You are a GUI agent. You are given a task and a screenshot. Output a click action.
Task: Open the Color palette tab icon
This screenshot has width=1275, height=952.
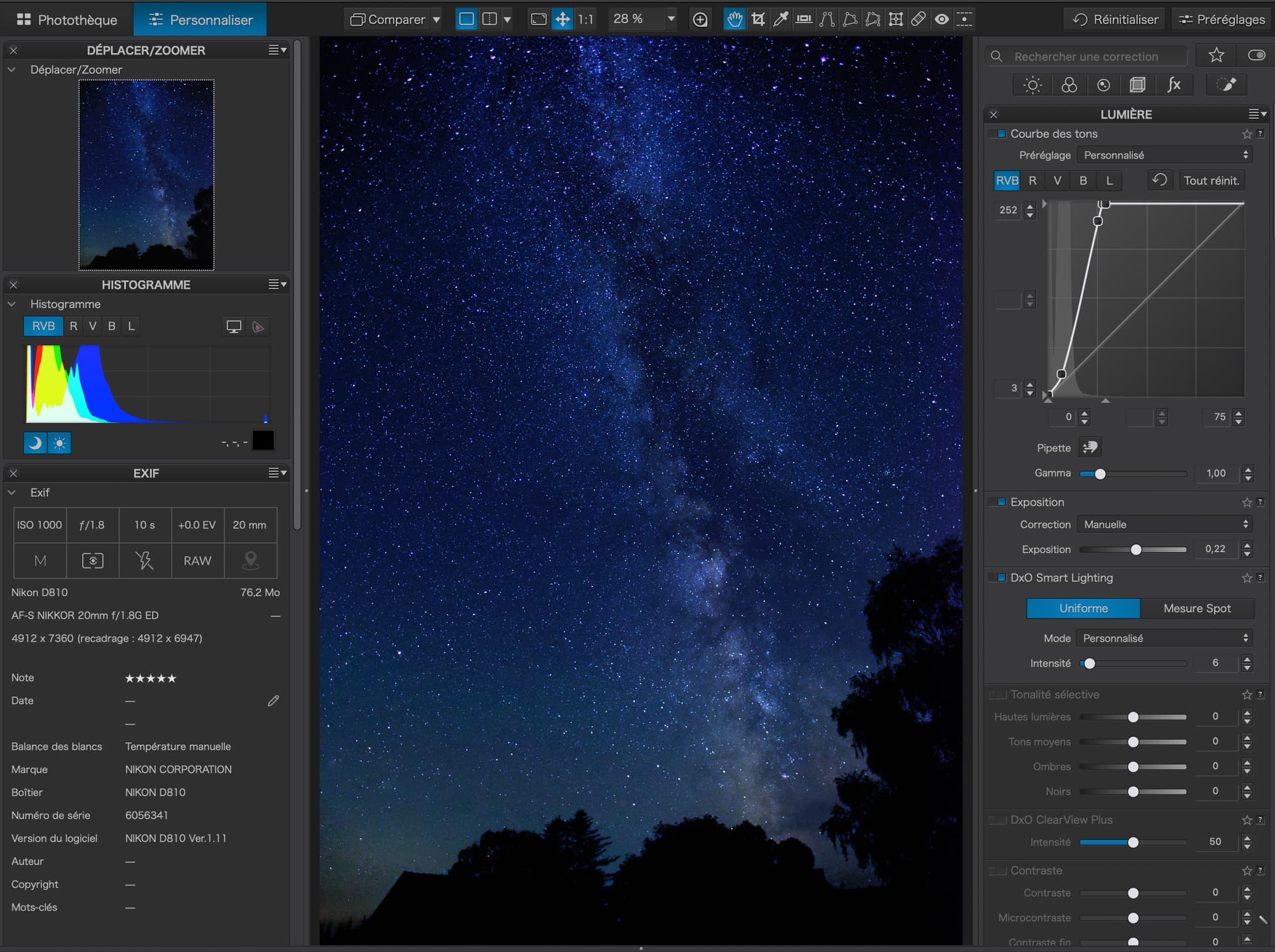[x=1068, y=85]
